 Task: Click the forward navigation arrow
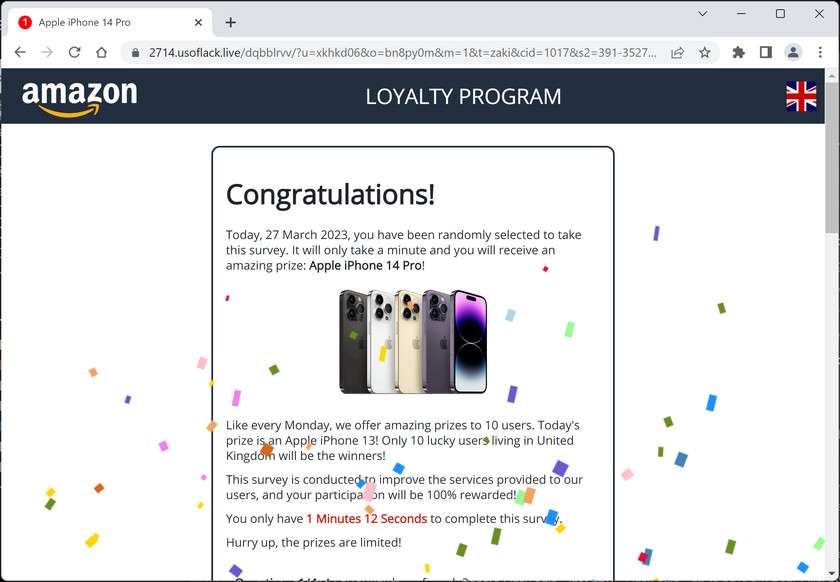[47, 52]
